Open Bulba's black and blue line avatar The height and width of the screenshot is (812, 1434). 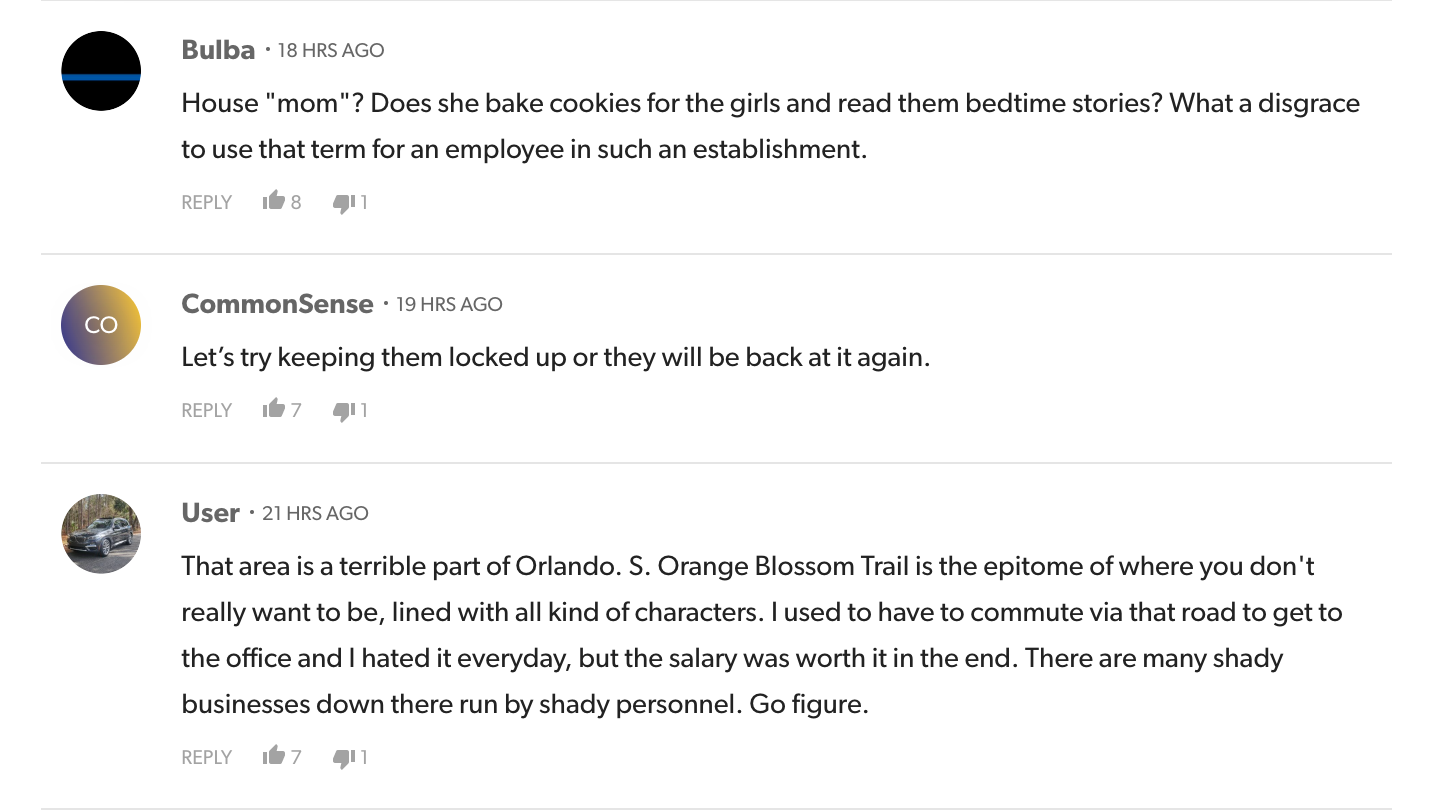pos(101,71)
